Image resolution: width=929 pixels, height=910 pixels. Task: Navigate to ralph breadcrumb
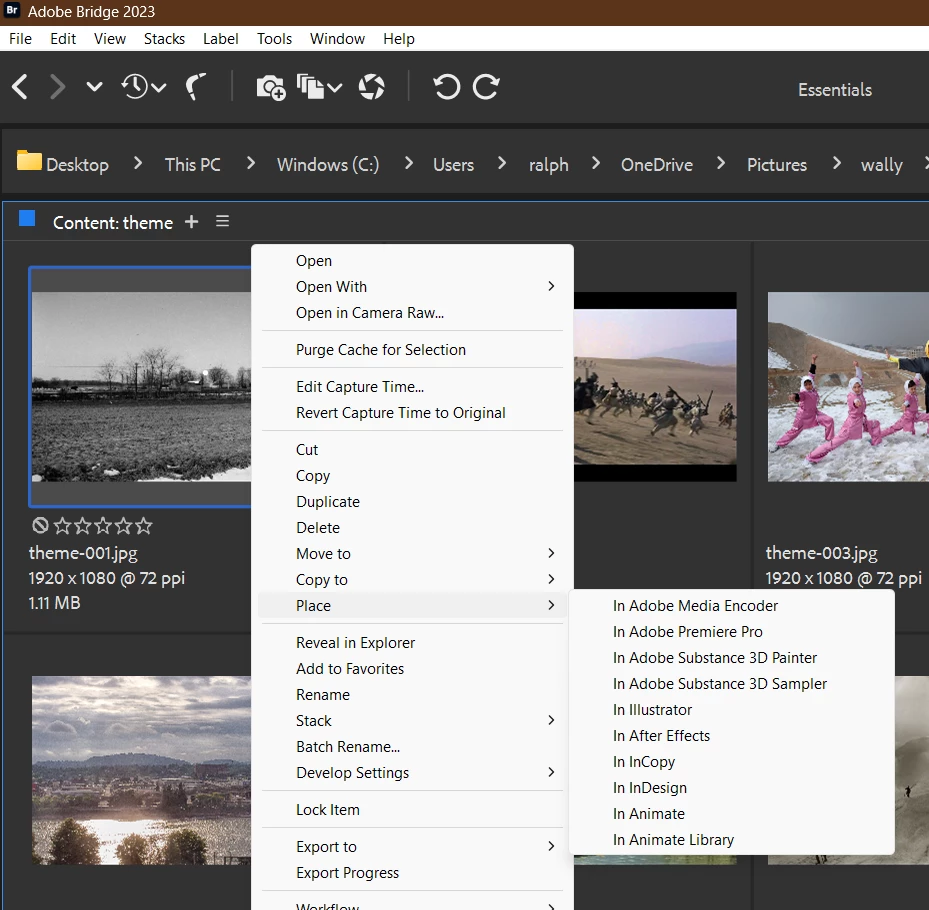click(x=549, y=165)
